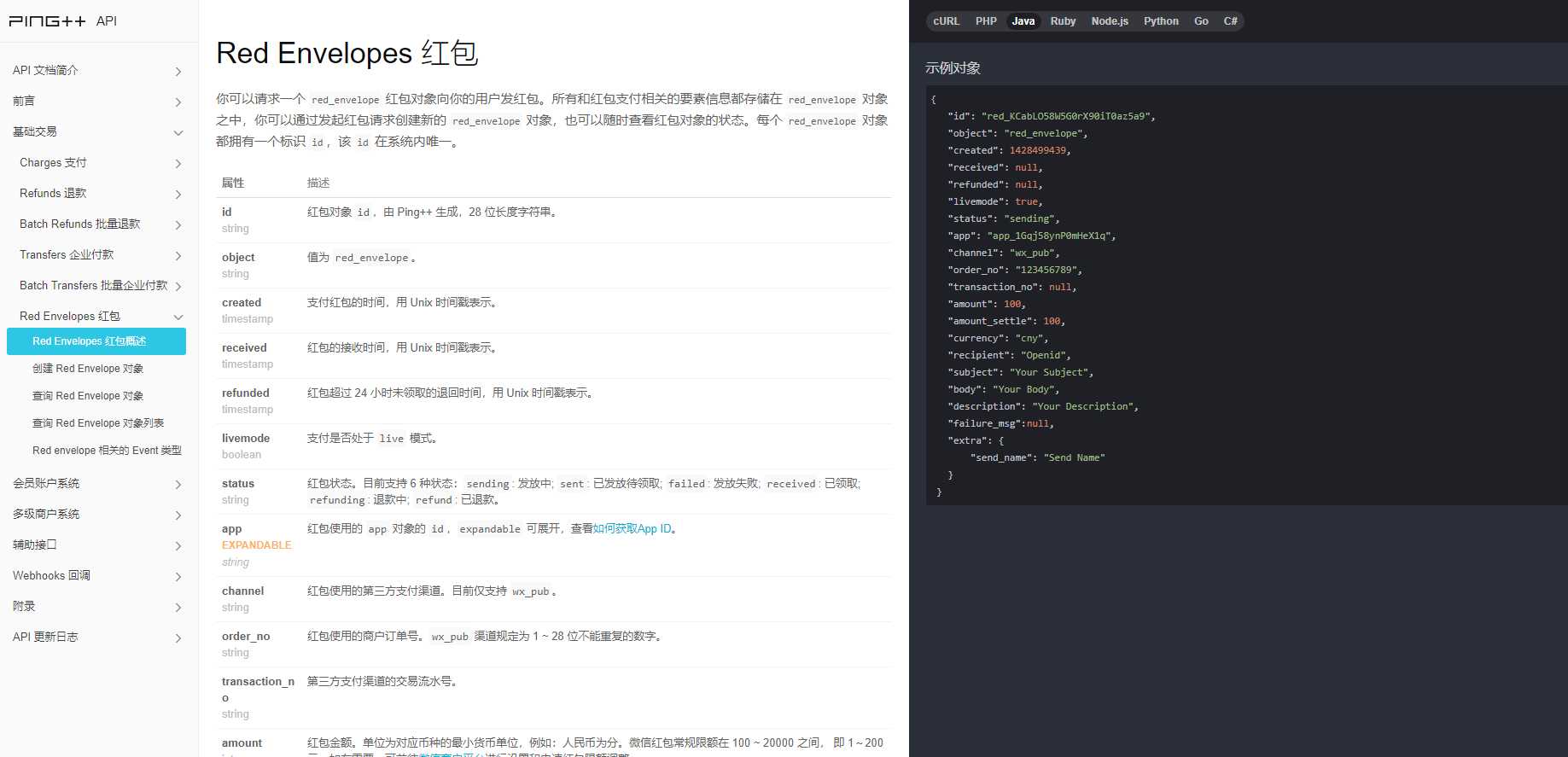The image size is (1568, 757).
Task: Open Red Envelopes 红包概述 page
Action: 96,341
